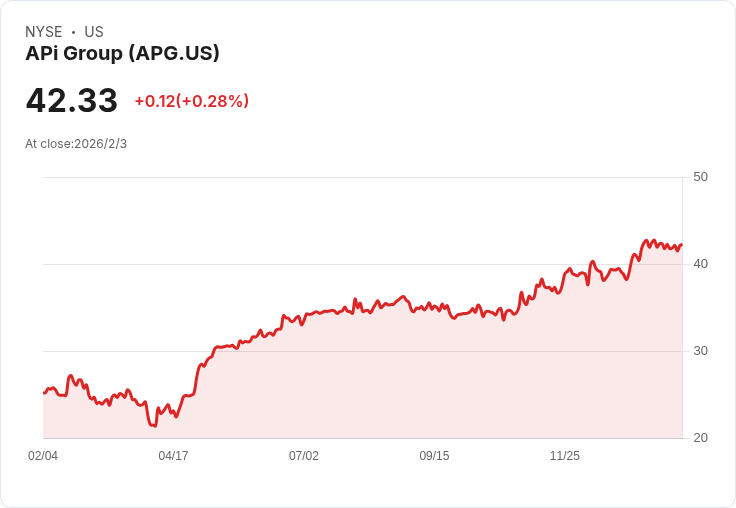Screen dimensions: 736x508
Task: Click the leftmost start of the price line
Action: (x=44, y=393)
